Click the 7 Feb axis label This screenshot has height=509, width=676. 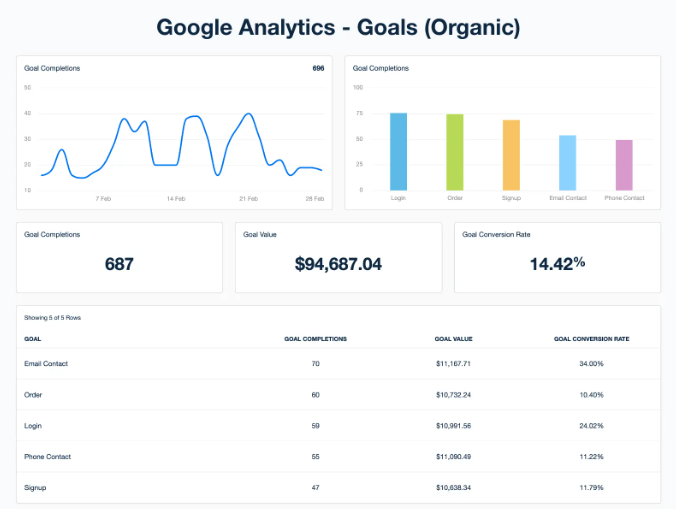pyautogui.click(x=103, y=199)
